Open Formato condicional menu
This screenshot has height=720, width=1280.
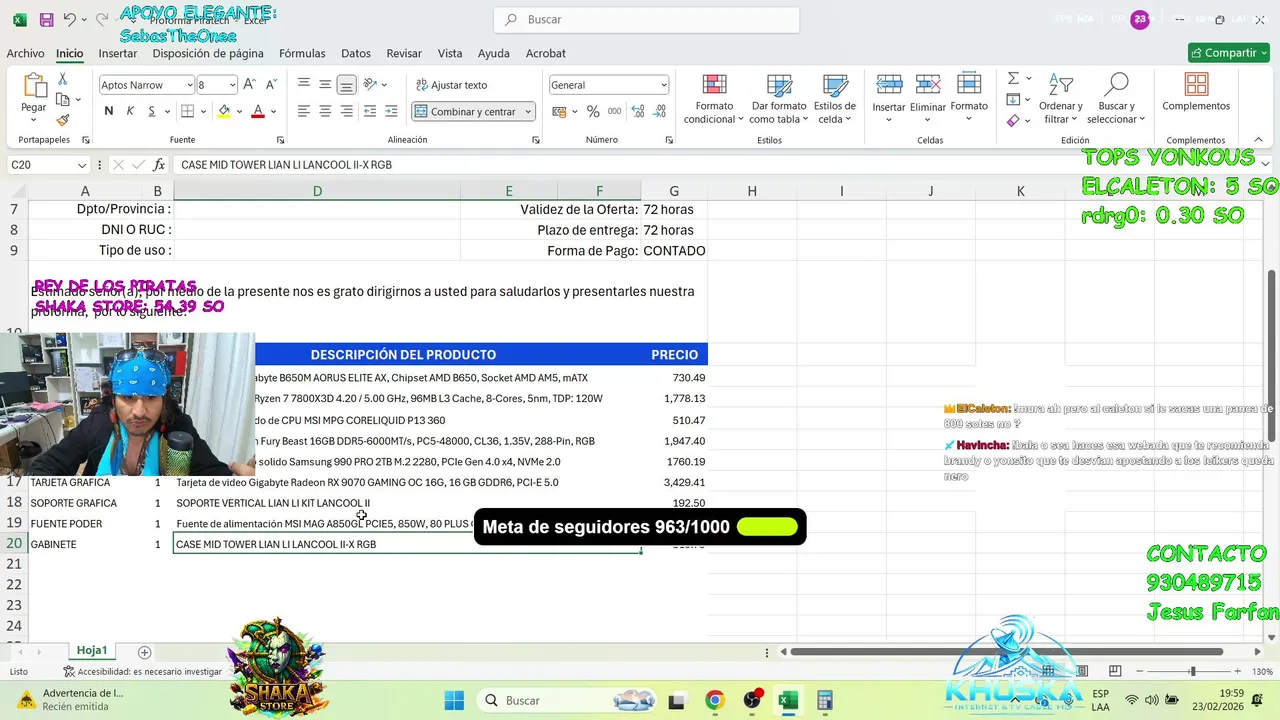click(x=714, y=99)
